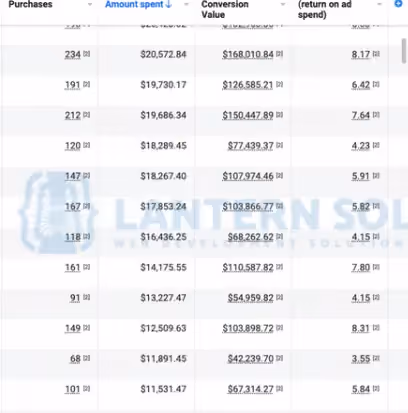Click footnote icon beside 8.31 ROAS
Screen dimensions: 408x413
coord(376,328)
